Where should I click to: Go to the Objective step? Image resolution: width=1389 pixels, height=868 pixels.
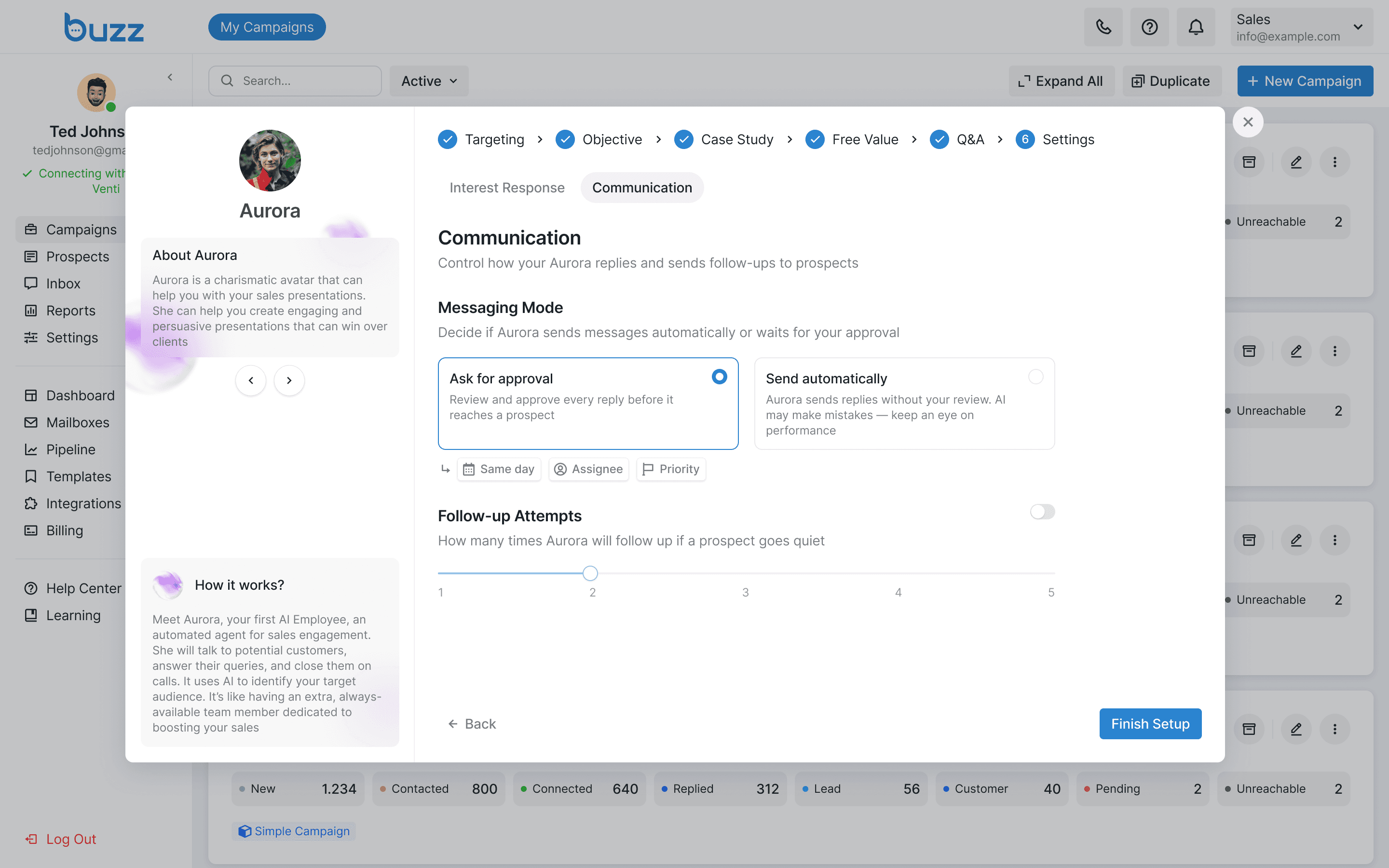click(599, 139)
